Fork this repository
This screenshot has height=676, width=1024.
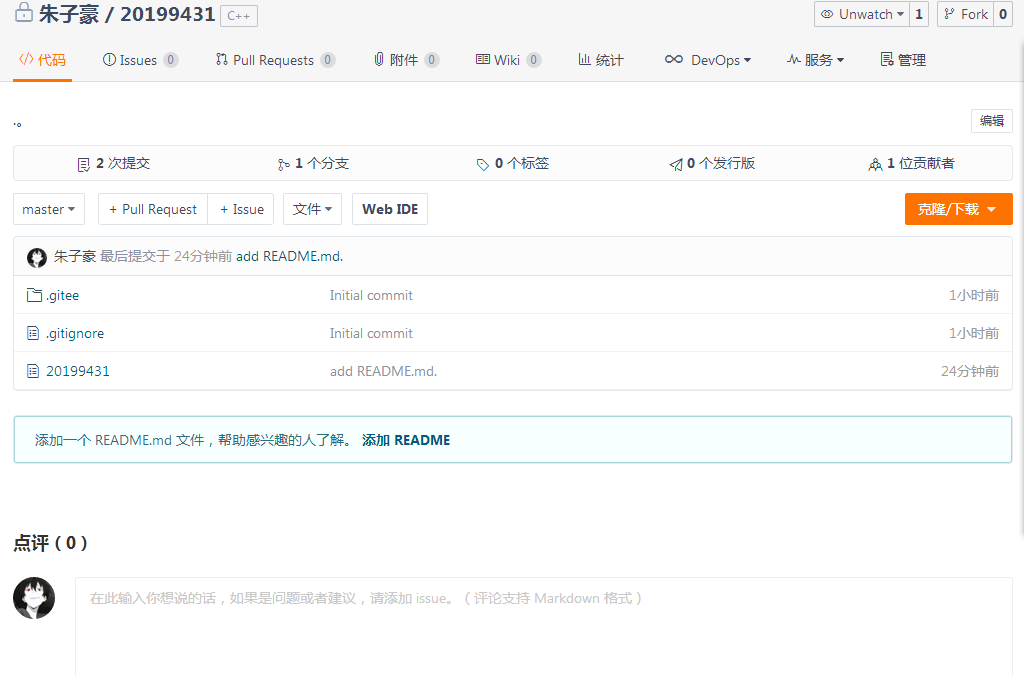pos(966,14)
